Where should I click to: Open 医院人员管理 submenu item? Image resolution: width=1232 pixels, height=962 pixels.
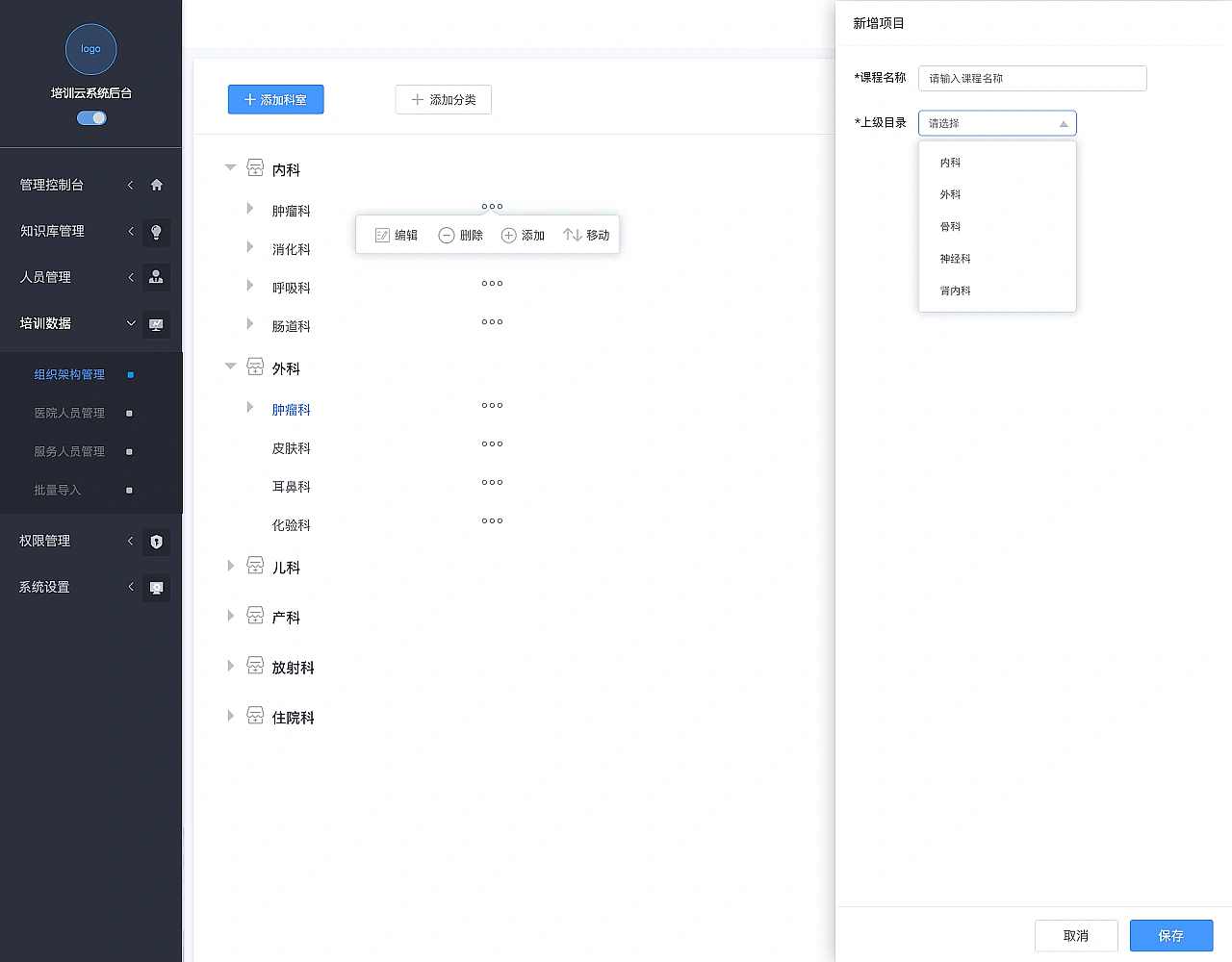tap(69, 413)
